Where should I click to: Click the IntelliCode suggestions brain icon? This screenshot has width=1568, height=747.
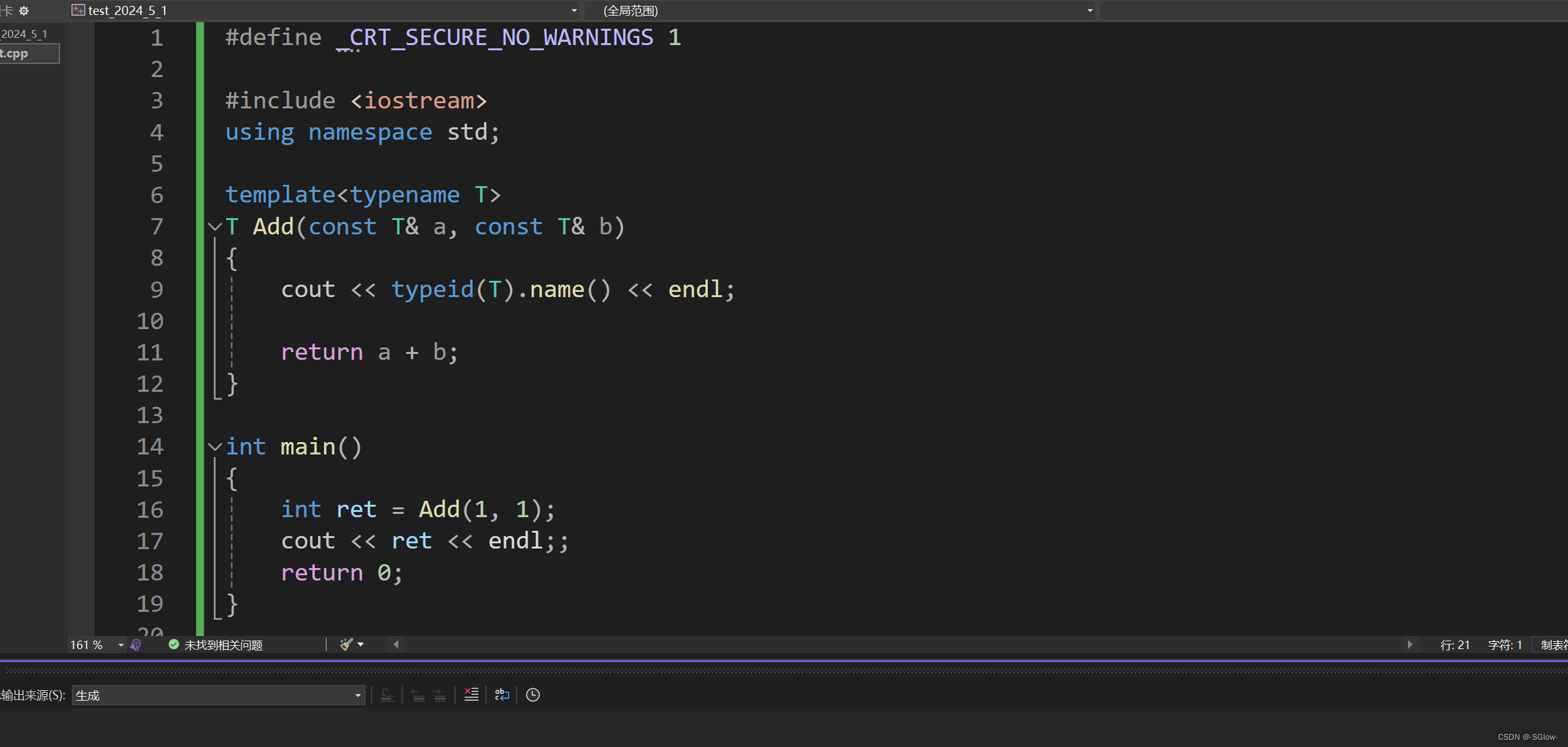coord(136,645)
